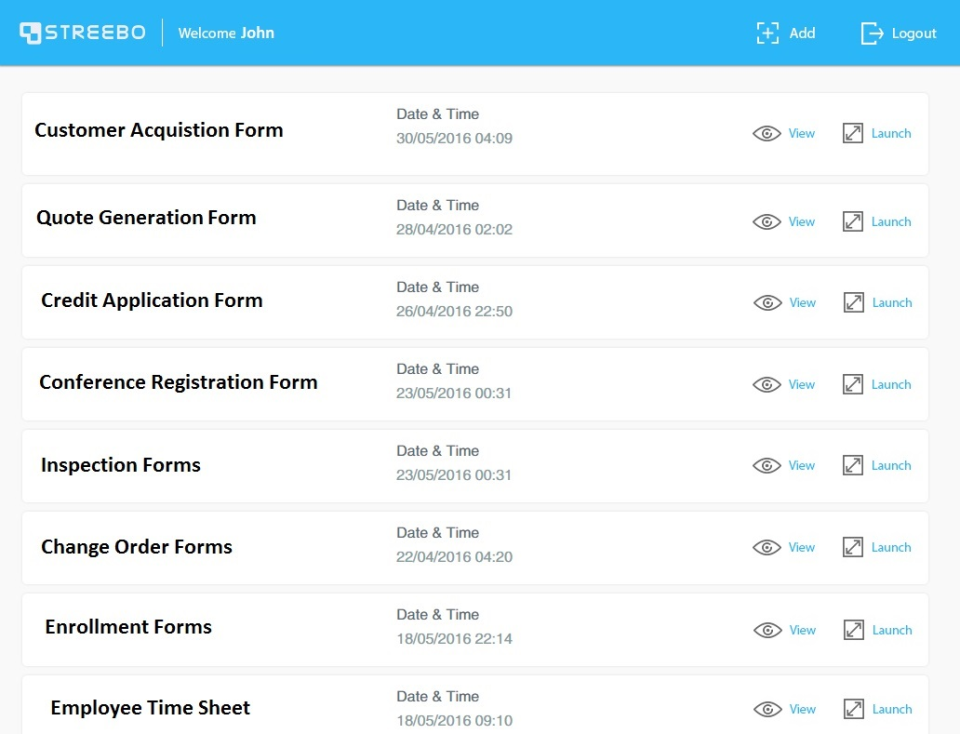Click the Logout door icon
960x734 pixels.
point(872,33)
